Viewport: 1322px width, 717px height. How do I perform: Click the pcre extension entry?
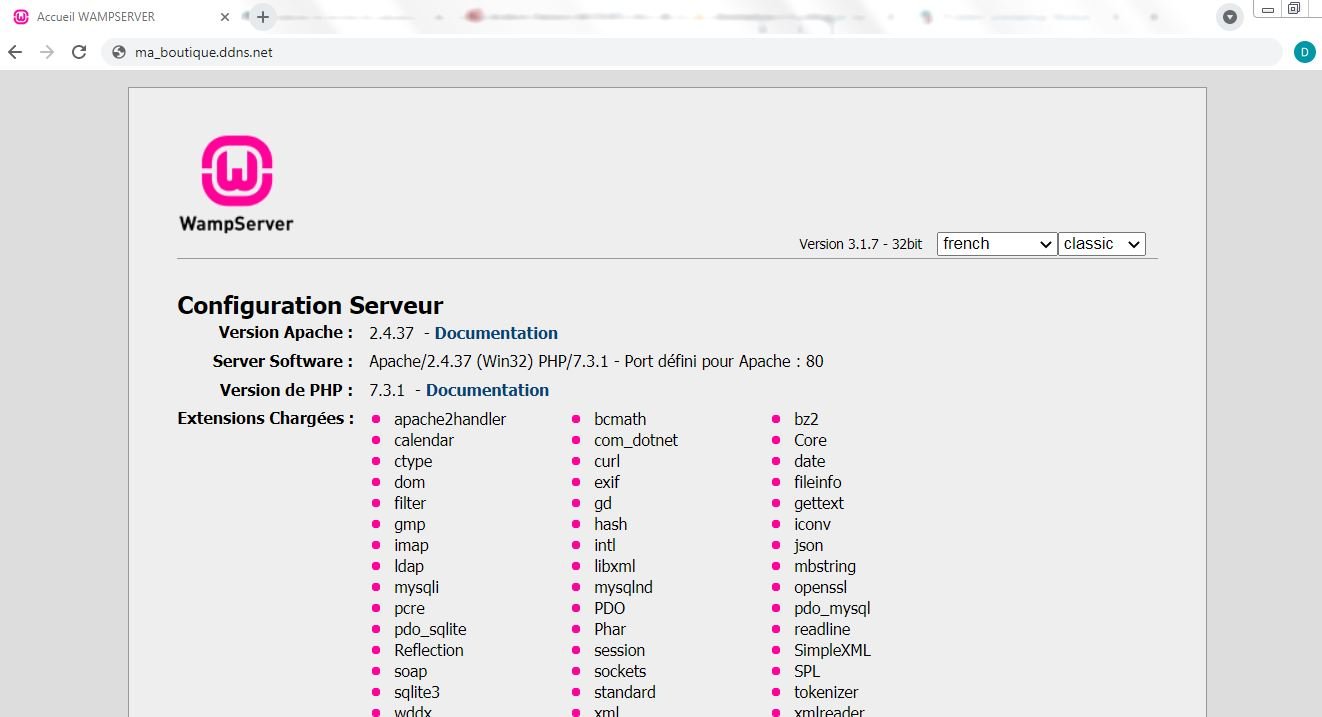coord(409,608)
